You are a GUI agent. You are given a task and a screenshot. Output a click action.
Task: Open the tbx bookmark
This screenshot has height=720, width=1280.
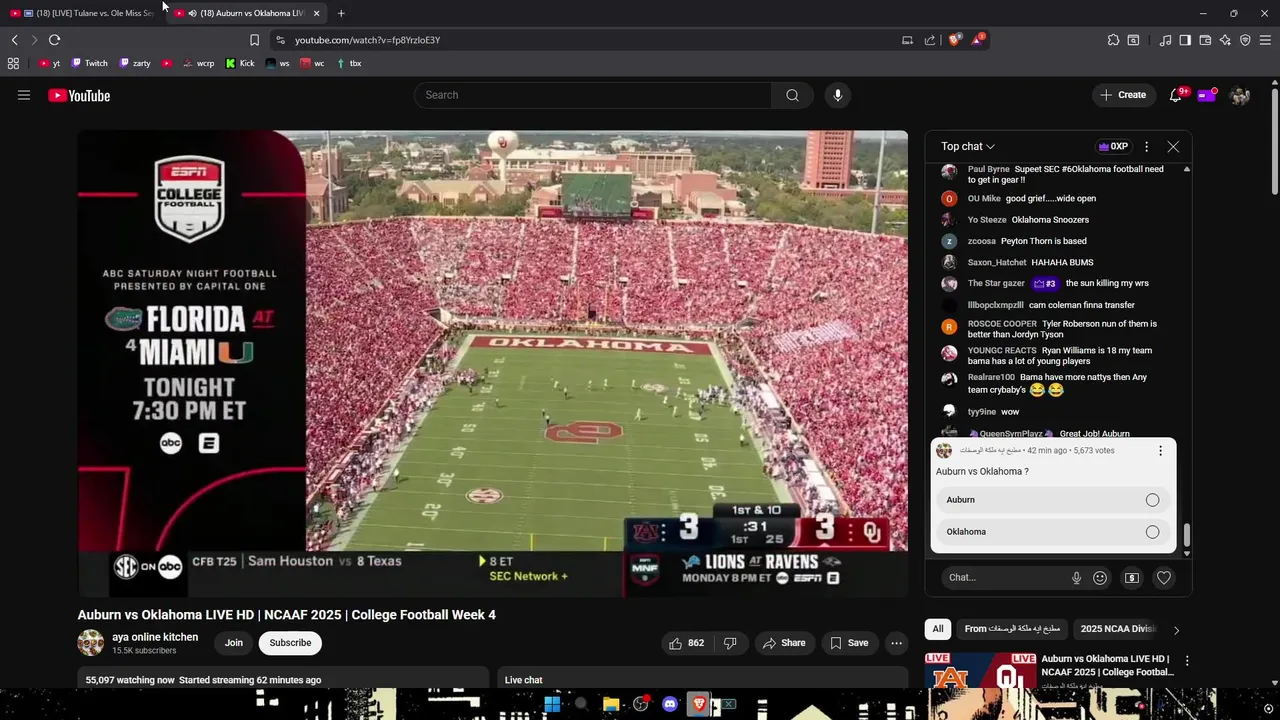coord(349,63)
